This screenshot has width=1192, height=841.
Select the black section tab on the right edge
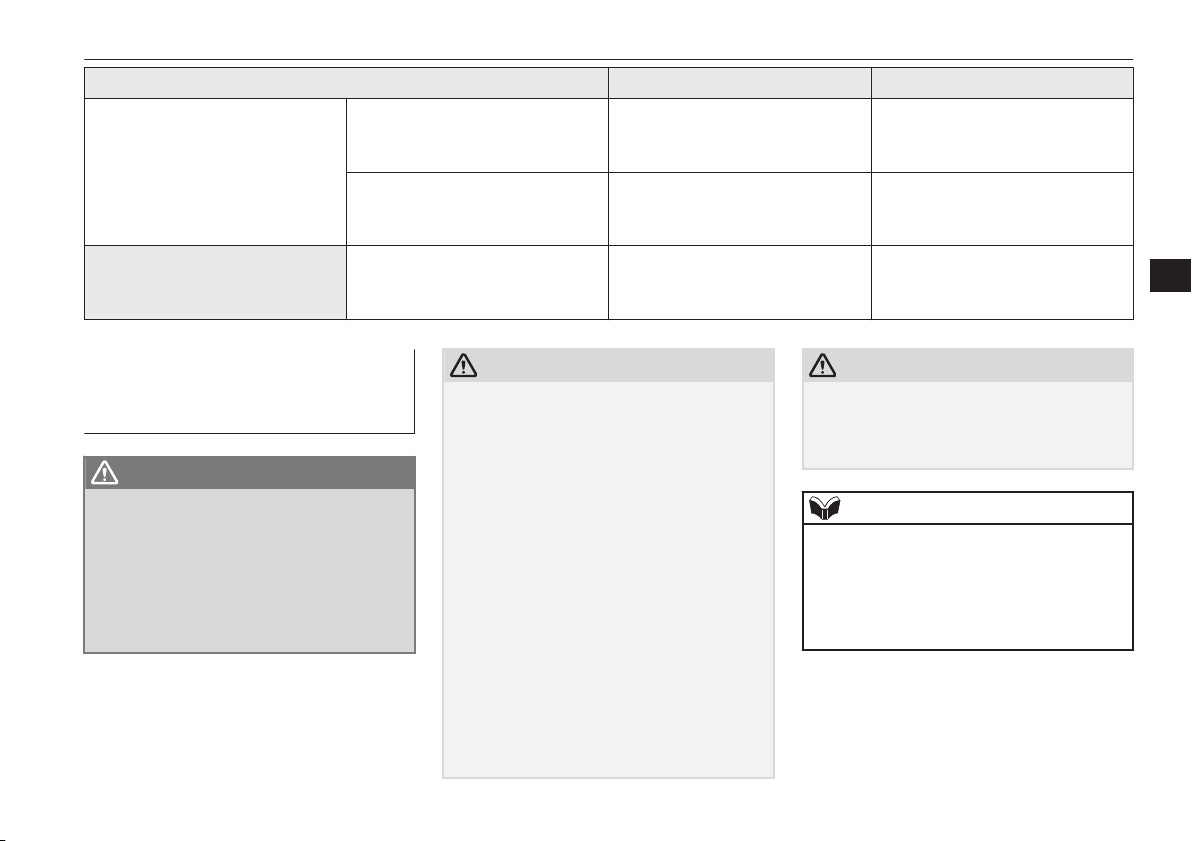tap(1170, 275)
